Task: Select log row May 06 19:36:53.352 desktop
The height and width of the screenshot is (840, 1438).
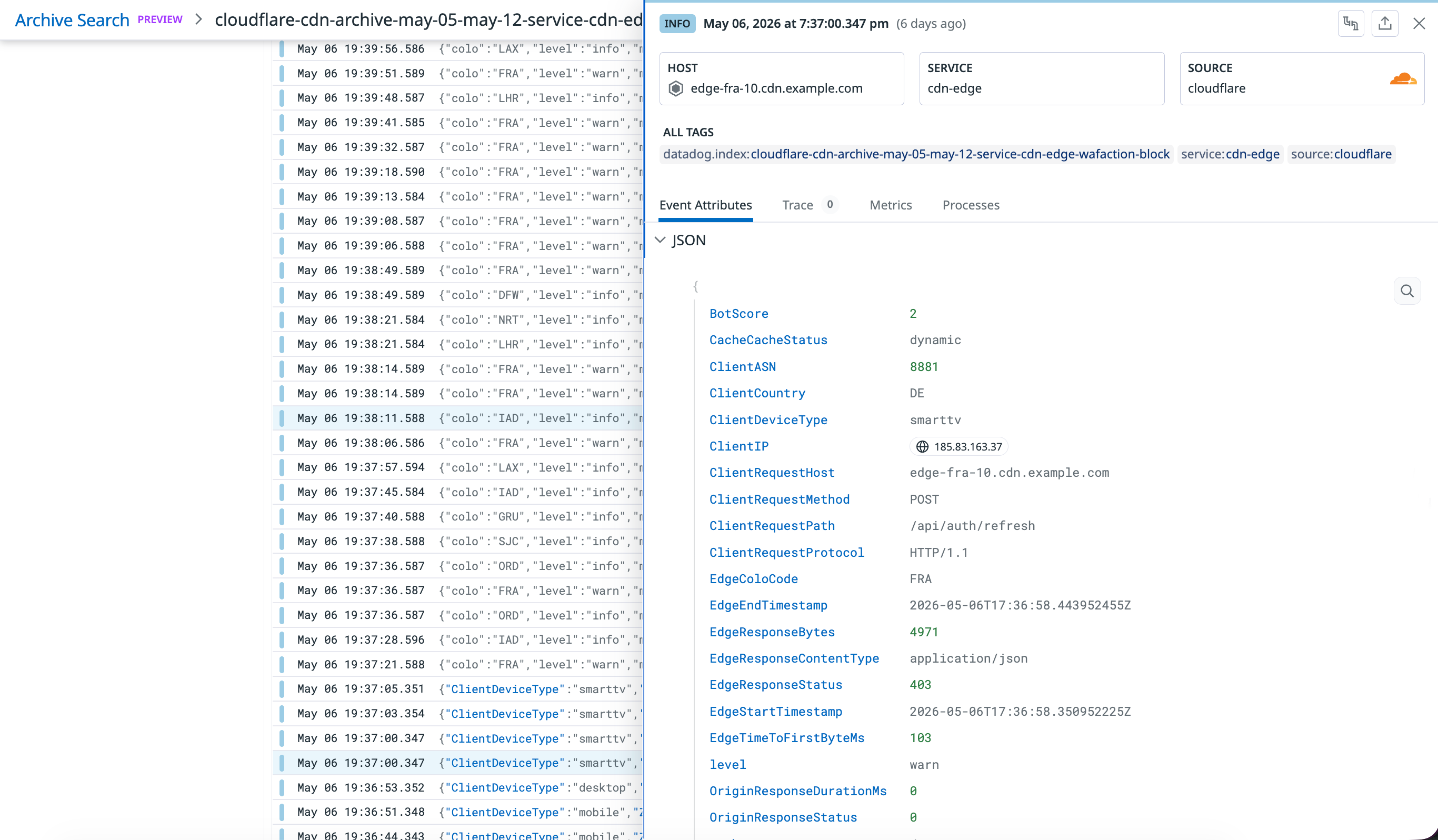Action: pyautogui.click(x=458, y=787)
